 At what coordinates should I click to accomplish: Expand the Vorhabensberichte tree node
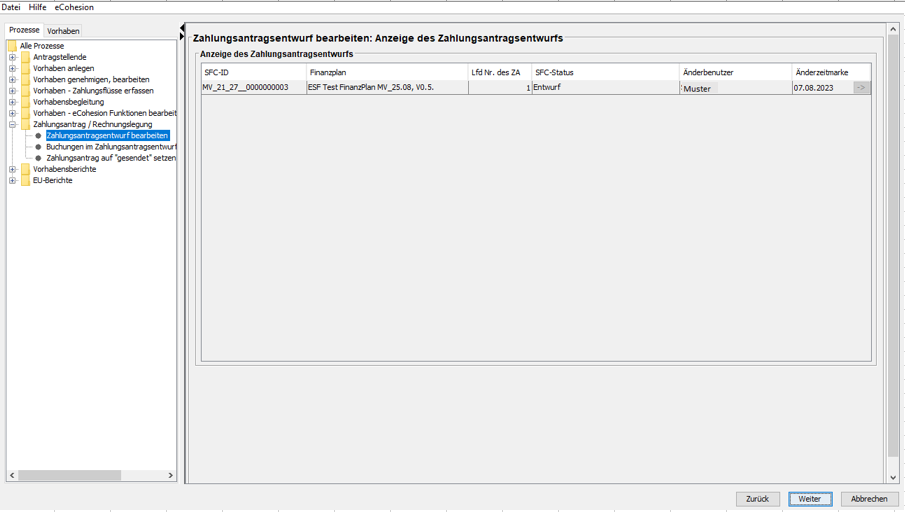coord(13,170)
